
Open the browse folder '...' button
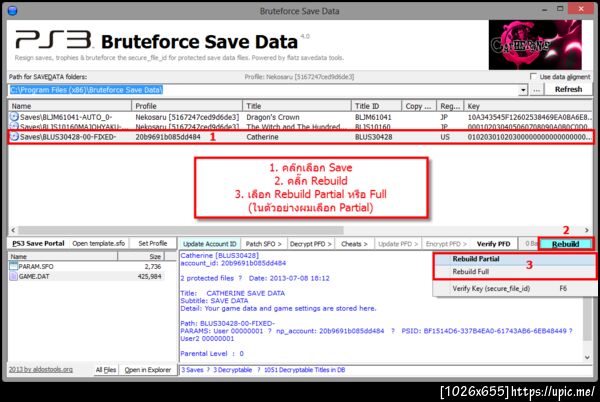537,90
